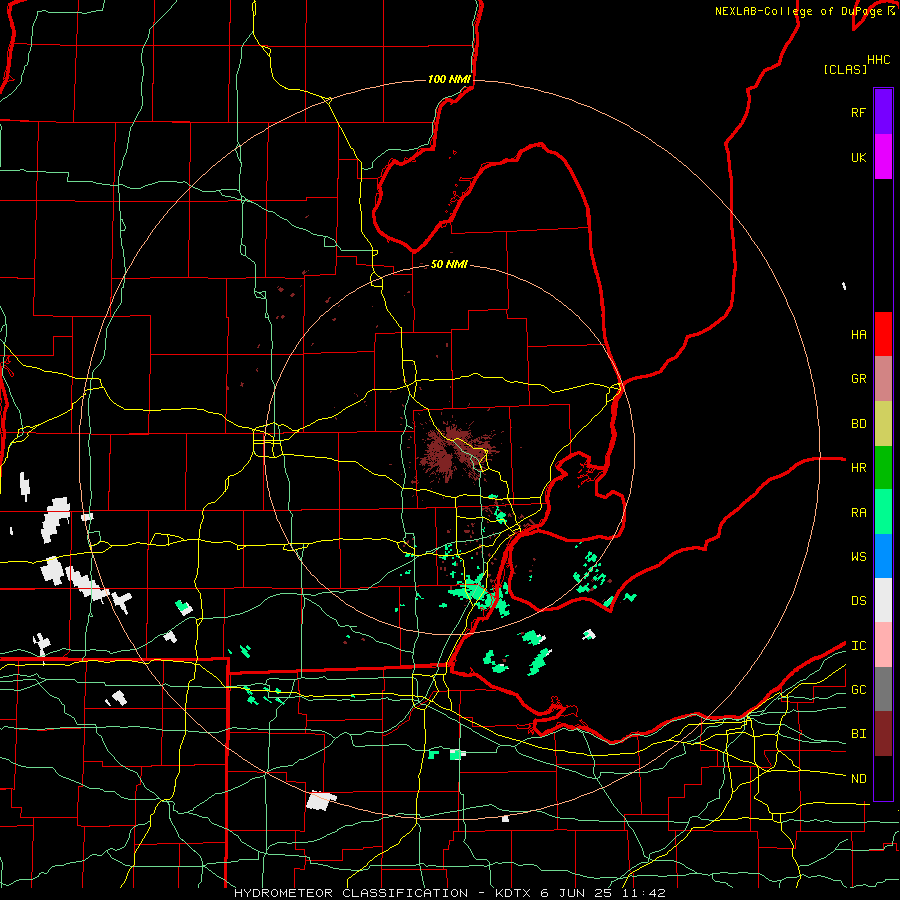This screenshot has width=900, height=900.
Task: Click the '50 NMI' range ring label
Action: click(x=449, y=264)
